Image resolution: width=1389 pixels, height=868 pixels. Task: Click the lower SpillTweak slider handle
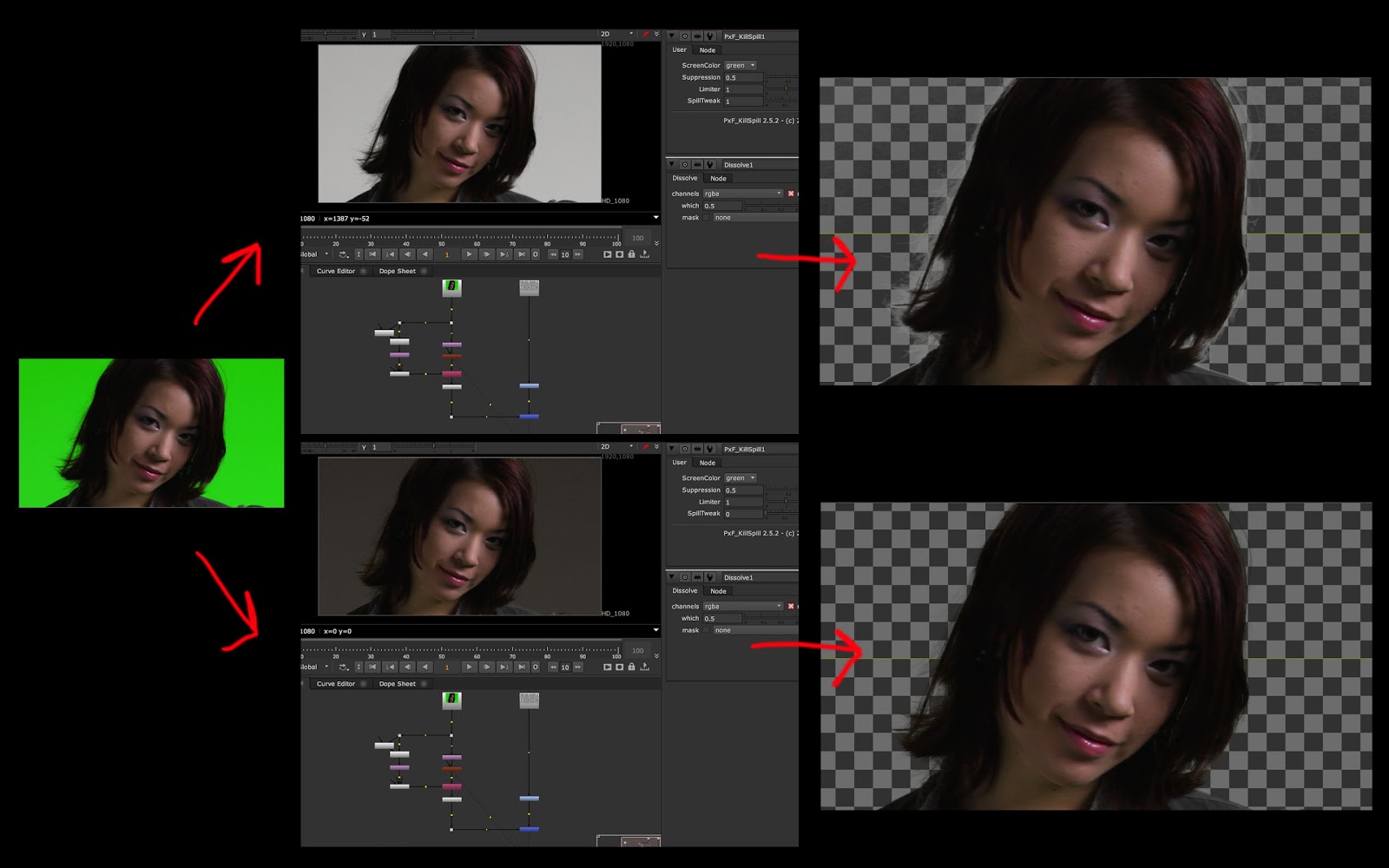point(767,513)
